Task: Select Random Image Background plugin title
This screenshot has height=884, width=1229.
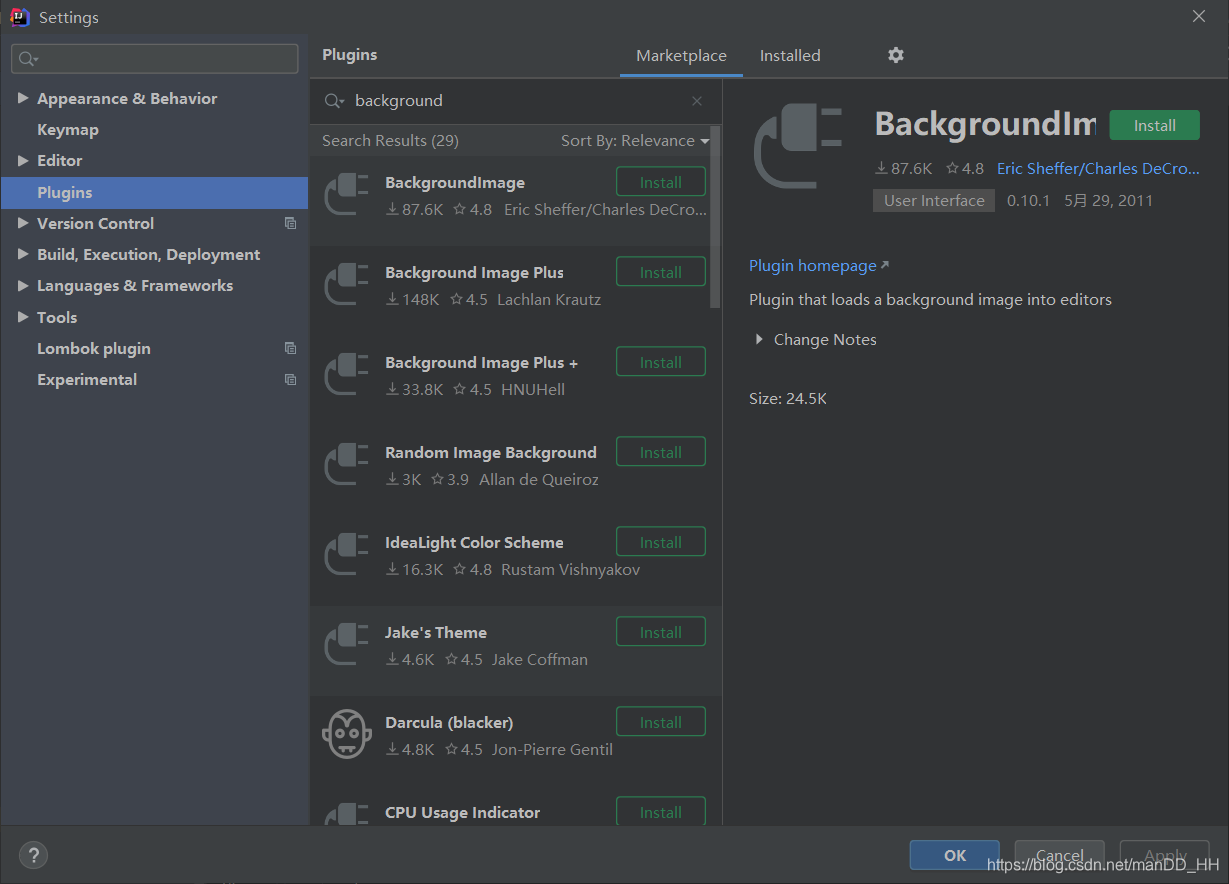Action: pyautogui.click(x=491, y=452)
